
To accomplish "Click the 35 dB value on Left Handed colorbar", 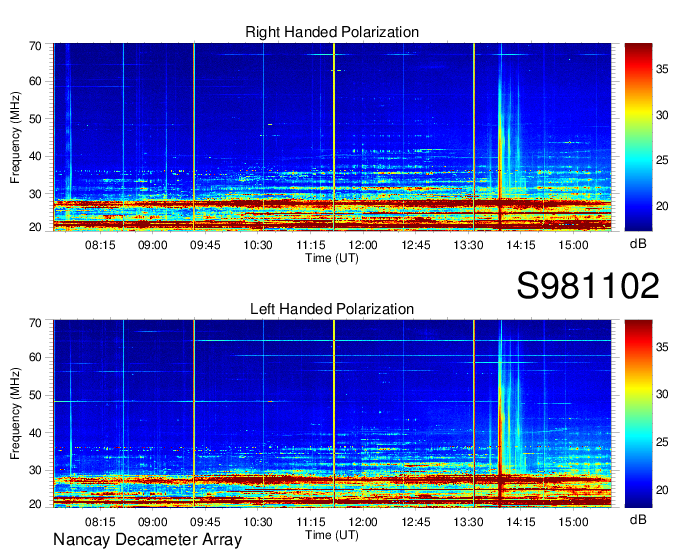I will pyautogui.click(x=662, y=346).
